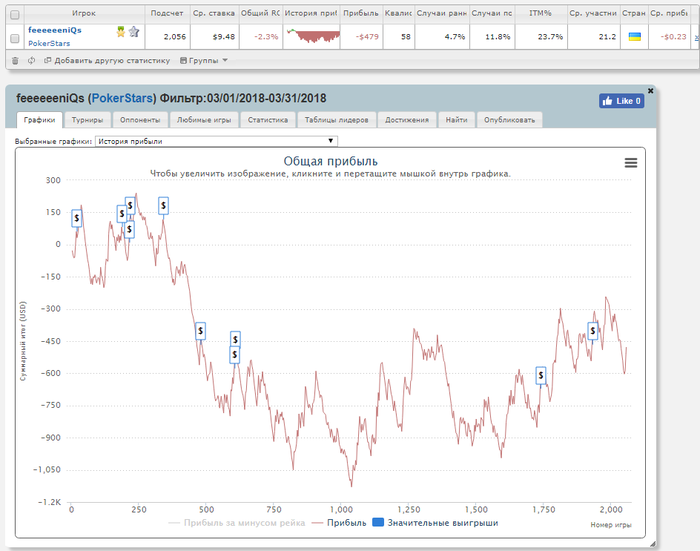Screen dimensions: 700x551
Task: Check the feeeeeeniQs row checkbox
Action: pyautogui.click(x=15, y=38)
